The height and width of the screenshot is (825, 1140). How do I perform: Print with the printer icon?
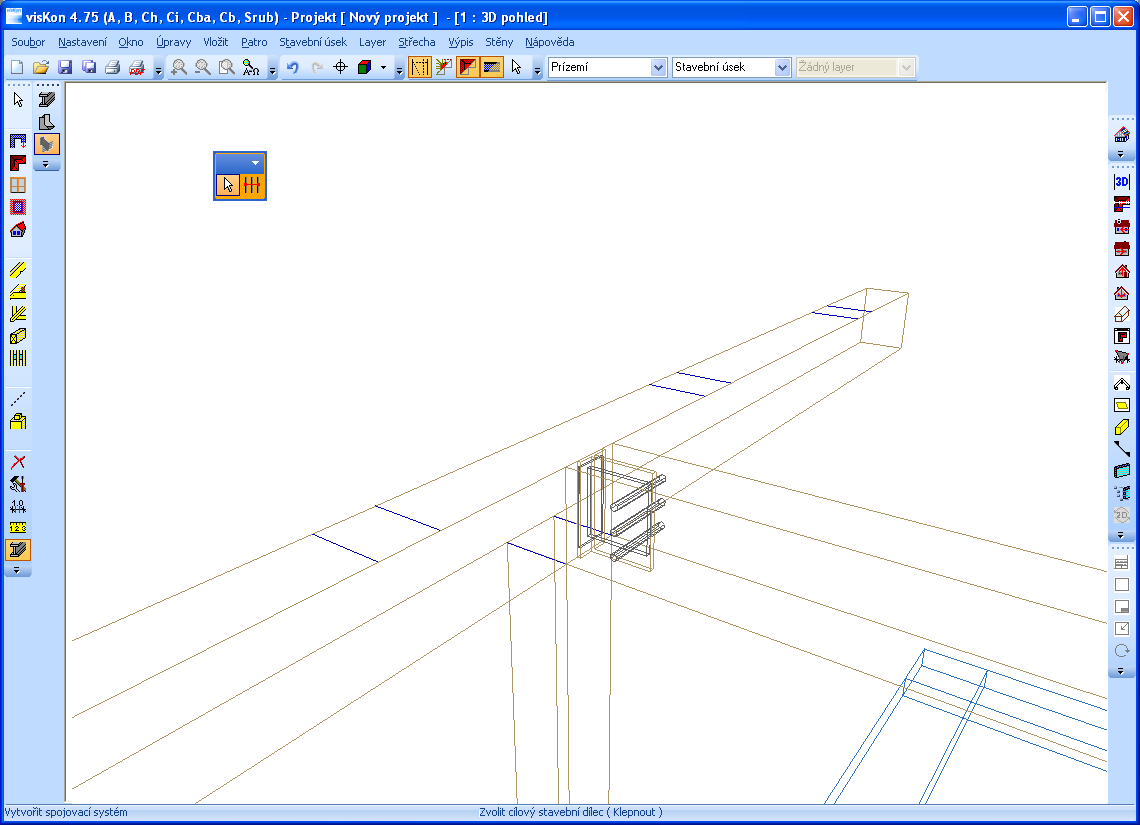click(x=113, y=68)
